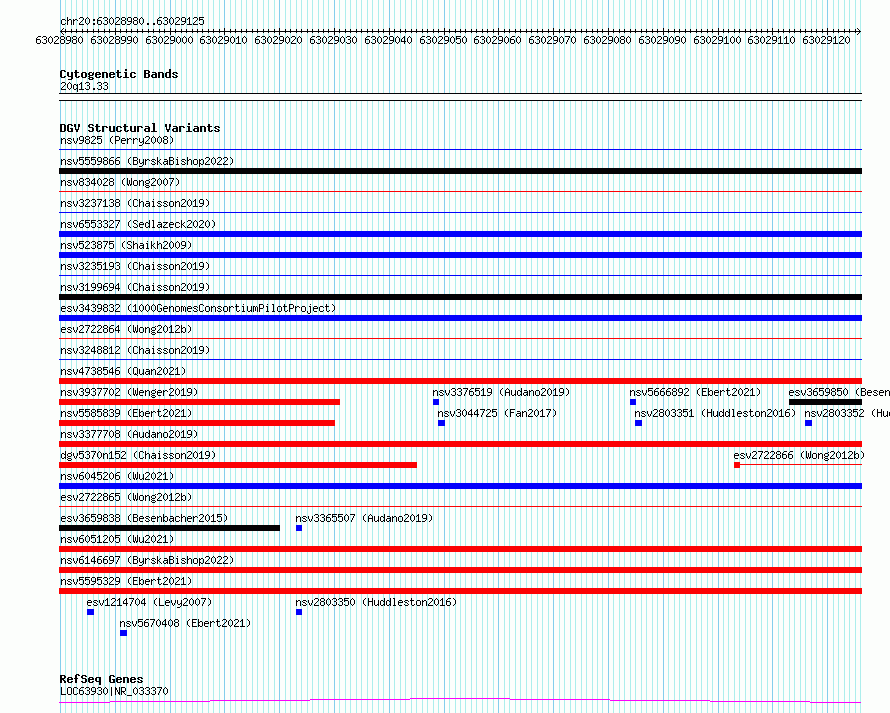Click the DGV Structural Variants track title
This screenshot has height=713, width=890.
[x=140, y=128]
